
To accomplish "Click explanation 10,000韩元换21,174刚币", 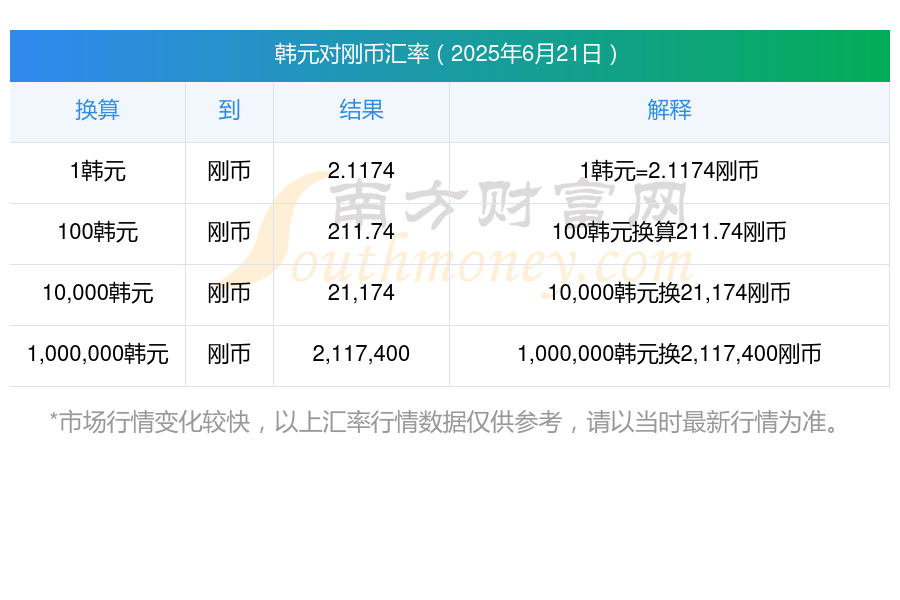I will tap(669, 293).
